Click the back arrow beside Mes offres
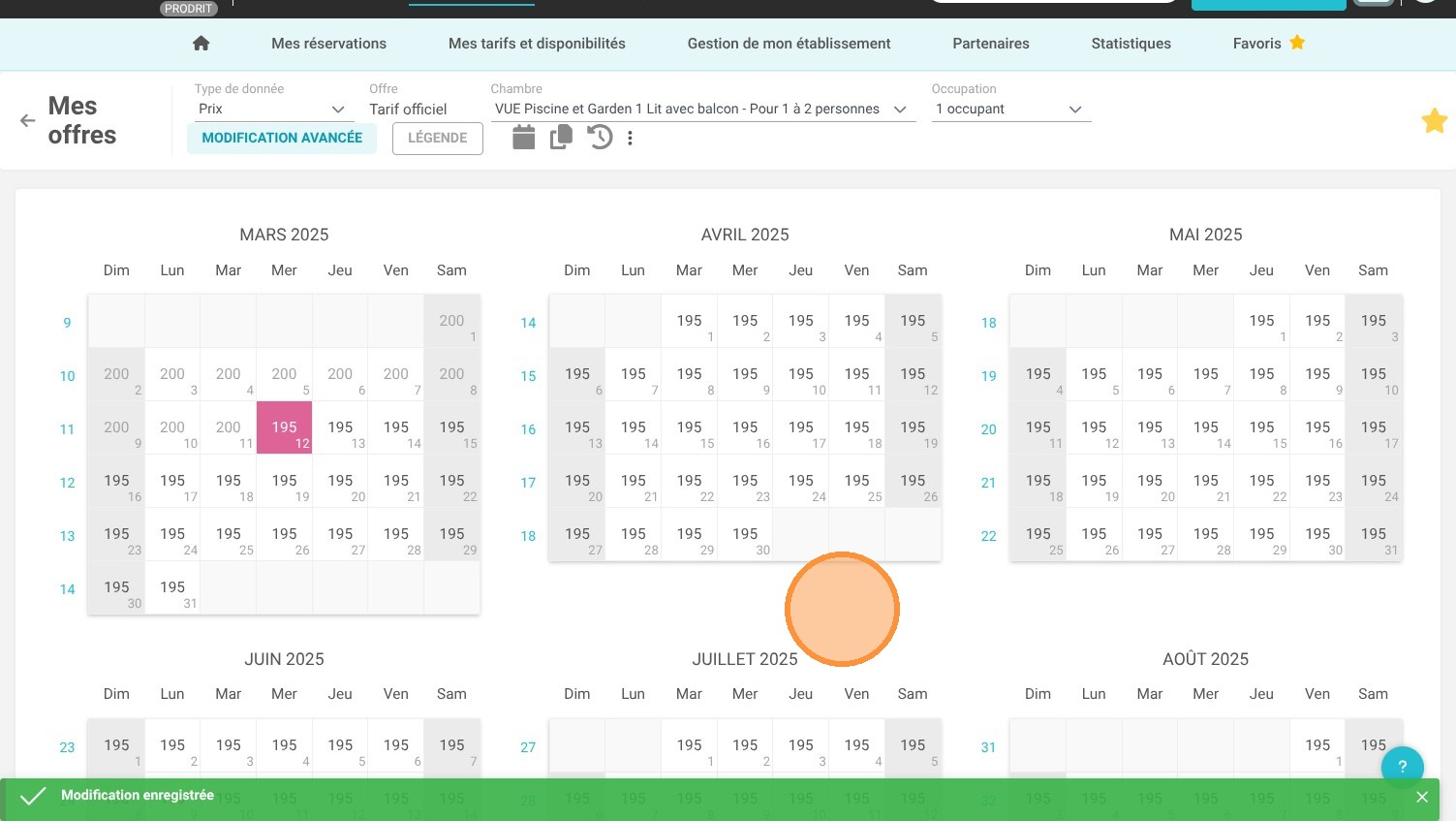This screenshot has width=1456, height=821. pos(27,121)
